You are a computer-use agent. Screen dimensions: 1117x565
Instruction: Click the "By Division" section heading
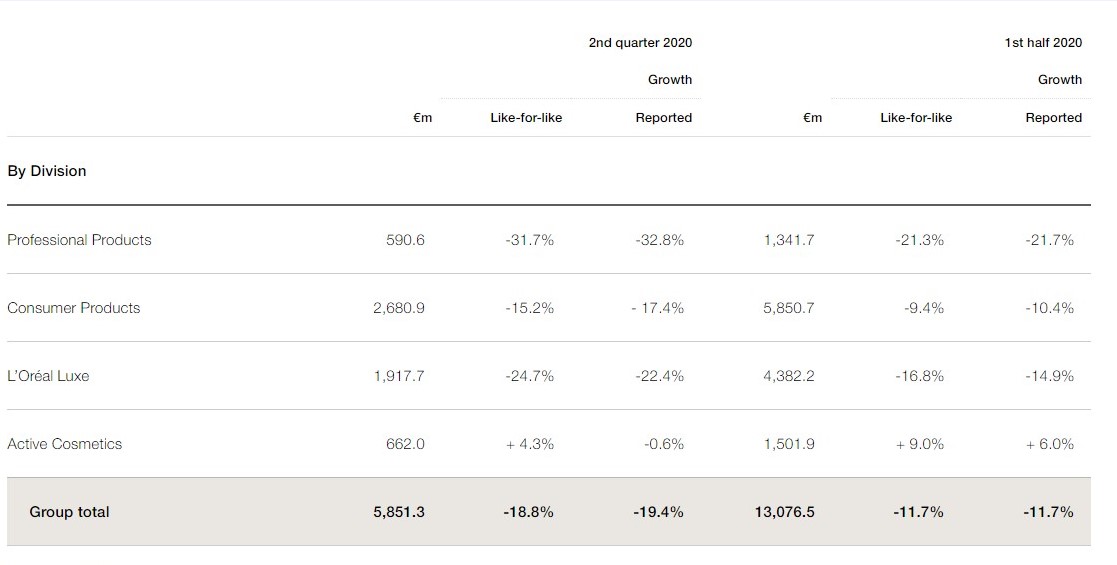click(47, 171)
